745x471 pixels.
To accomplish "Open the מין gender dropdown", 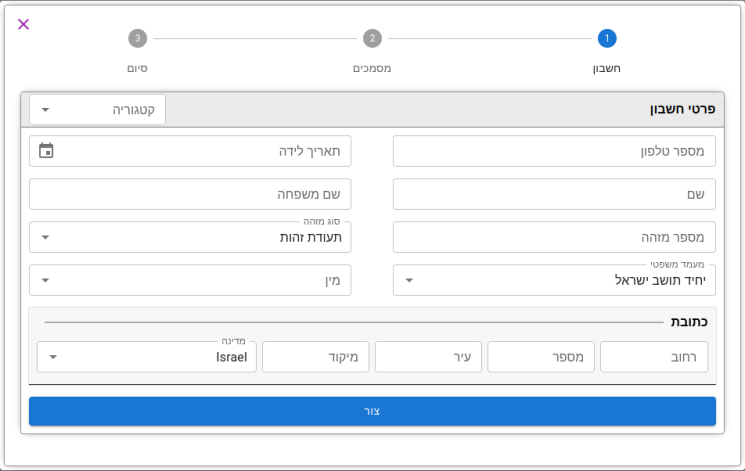I will point(190,280).
